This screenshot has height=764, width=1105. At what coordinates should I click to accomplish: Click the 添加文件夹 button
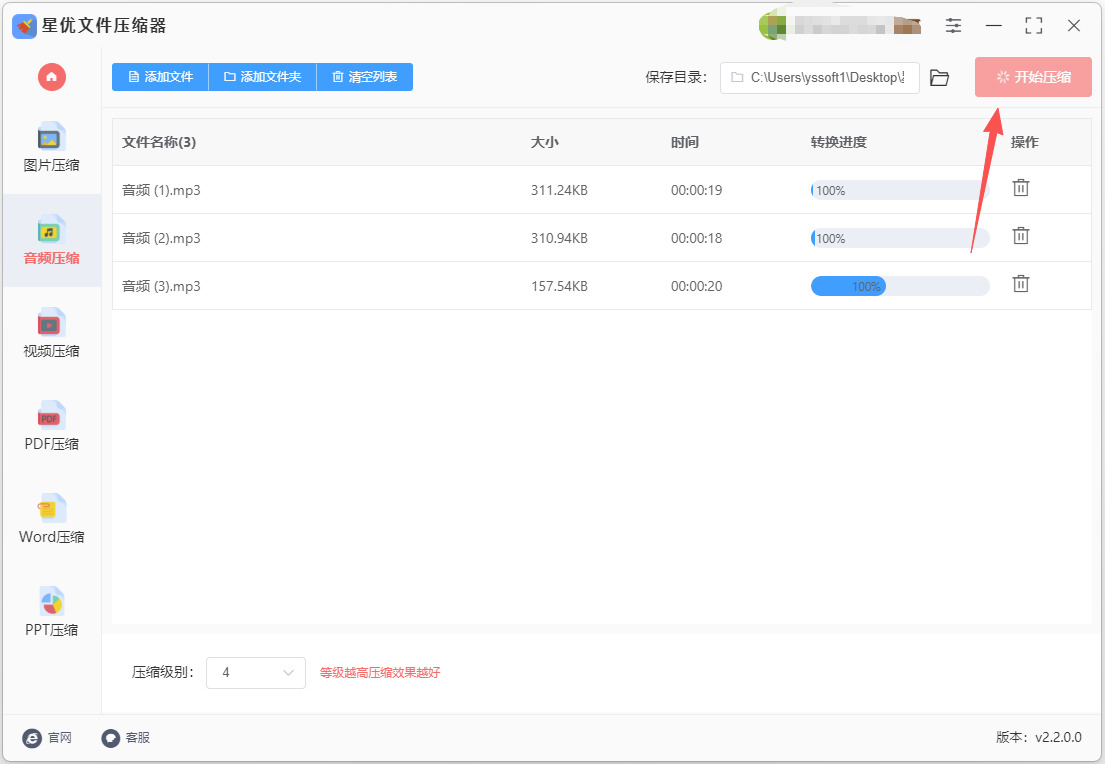262,77
